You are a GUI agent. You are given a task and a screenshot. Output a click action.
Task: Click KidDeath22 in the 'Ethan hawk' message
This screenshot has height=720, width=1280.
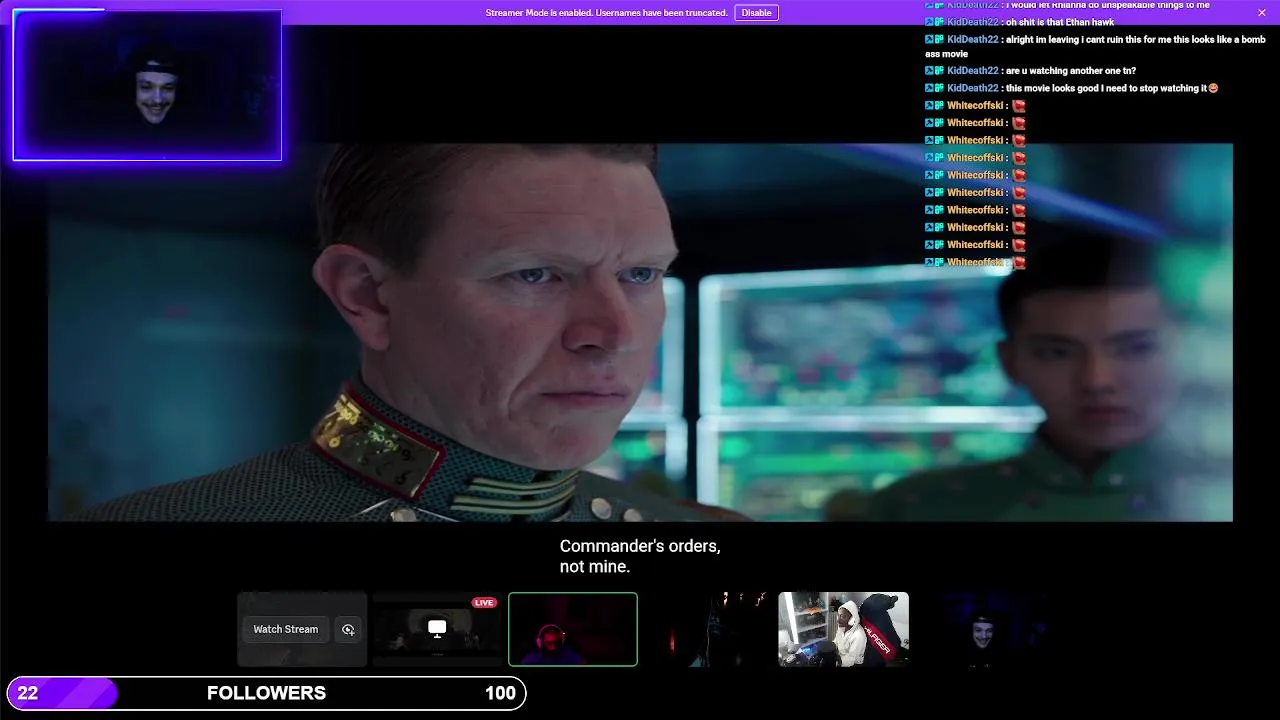(972, 22)
